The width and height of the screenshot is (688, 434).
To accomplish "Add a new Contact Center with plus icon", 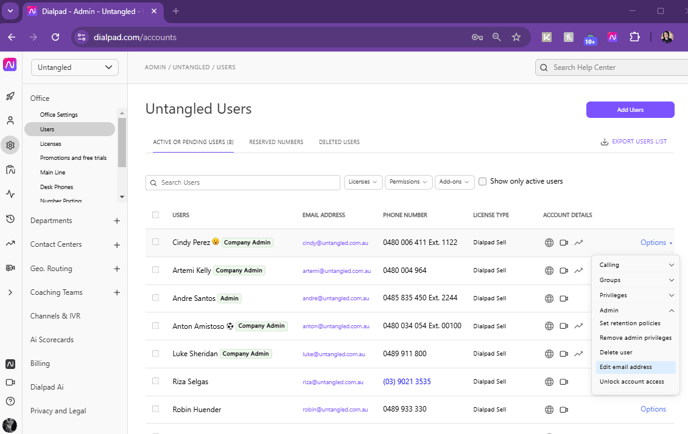I will (117, 245).
